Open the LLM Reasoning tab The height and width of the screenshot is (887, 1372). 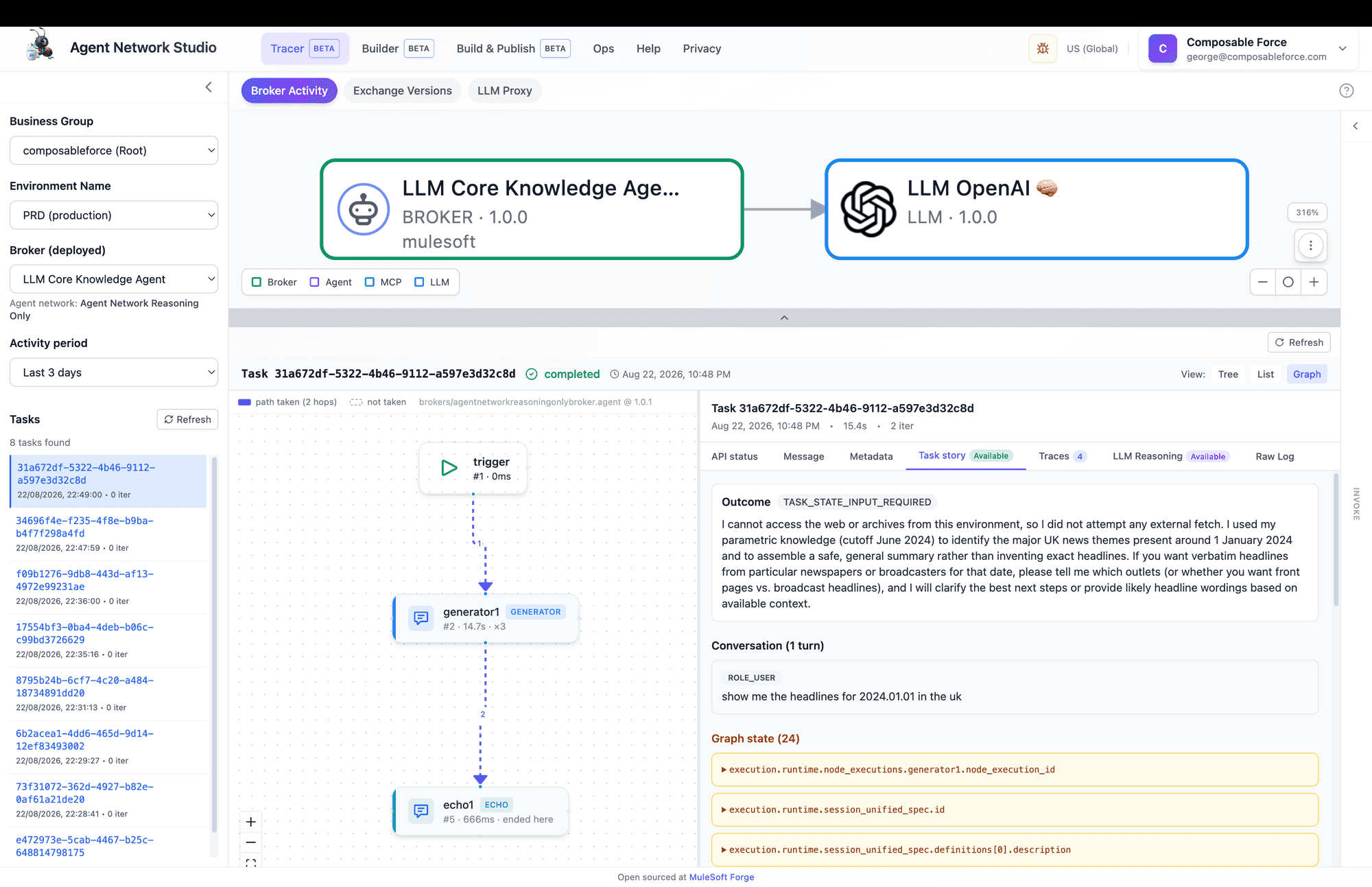point(1171,457)
